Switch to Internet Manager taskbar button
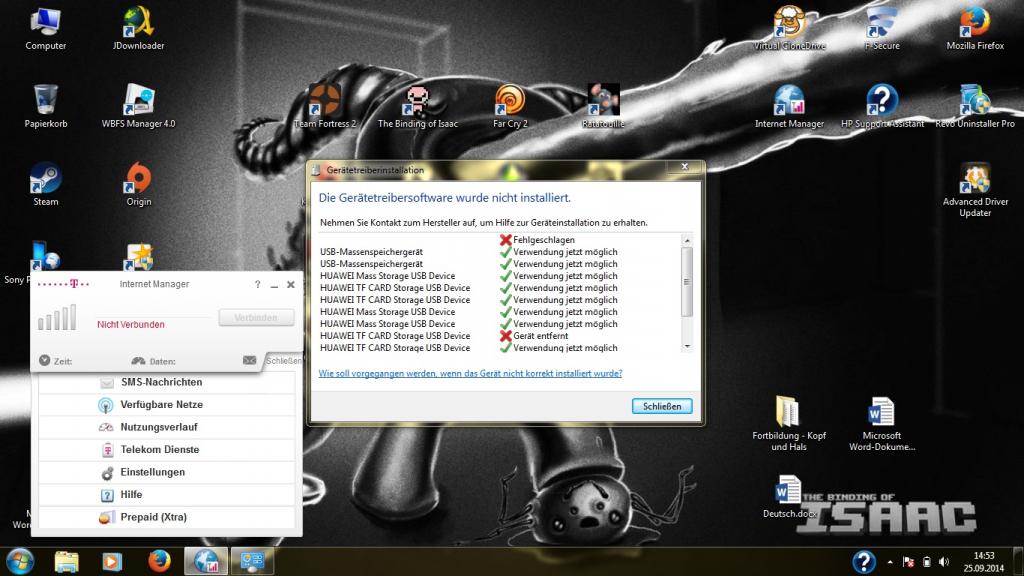Image resolution: width=1024 pixels, height=576 pixels. point(206,562)
